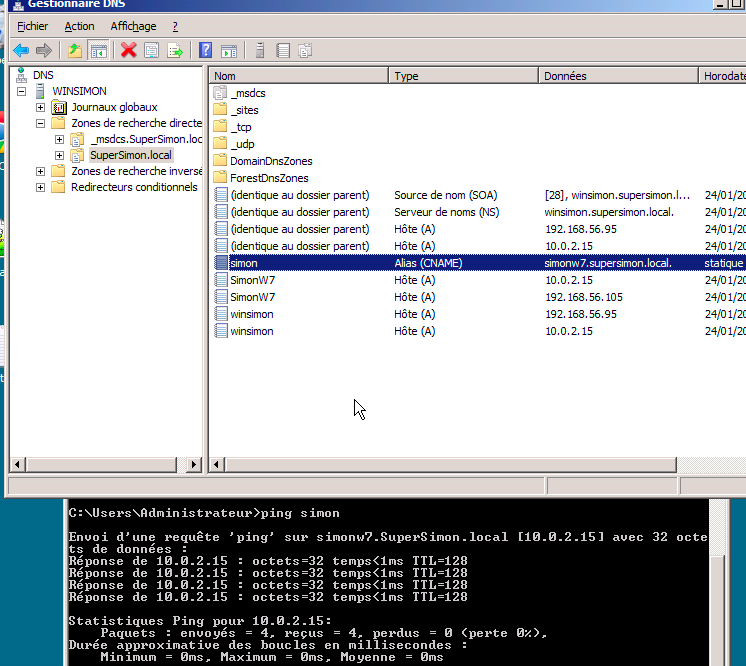746x666 pixels.
Task: Expand the SuperSimon.local zone node
Action: click(x=59, y=156)
